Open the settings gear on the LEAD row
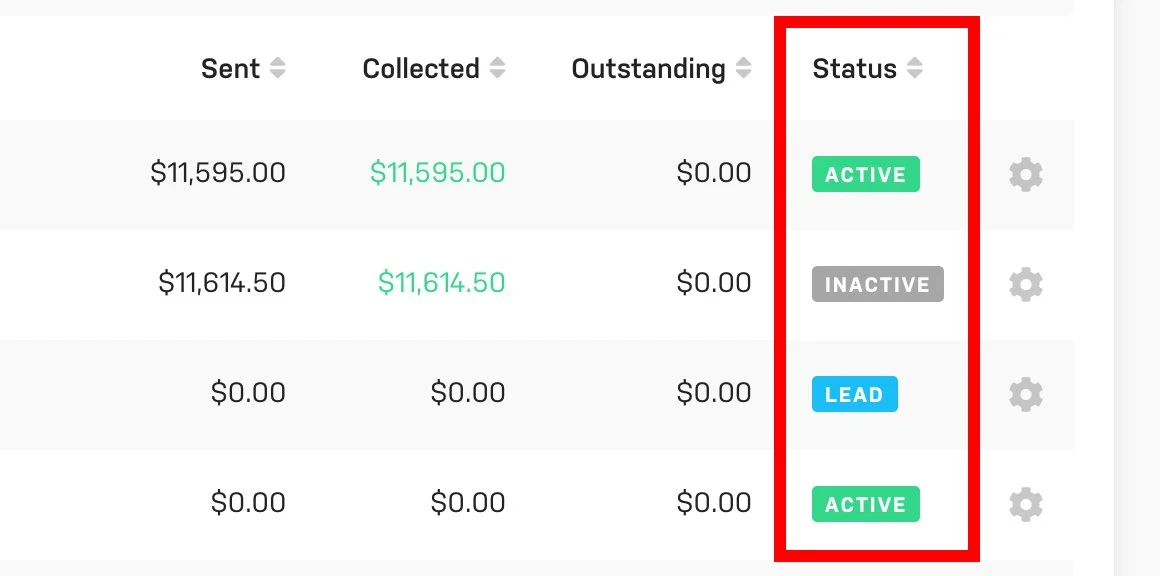 pyautogui.click(x=1027, y=394)
